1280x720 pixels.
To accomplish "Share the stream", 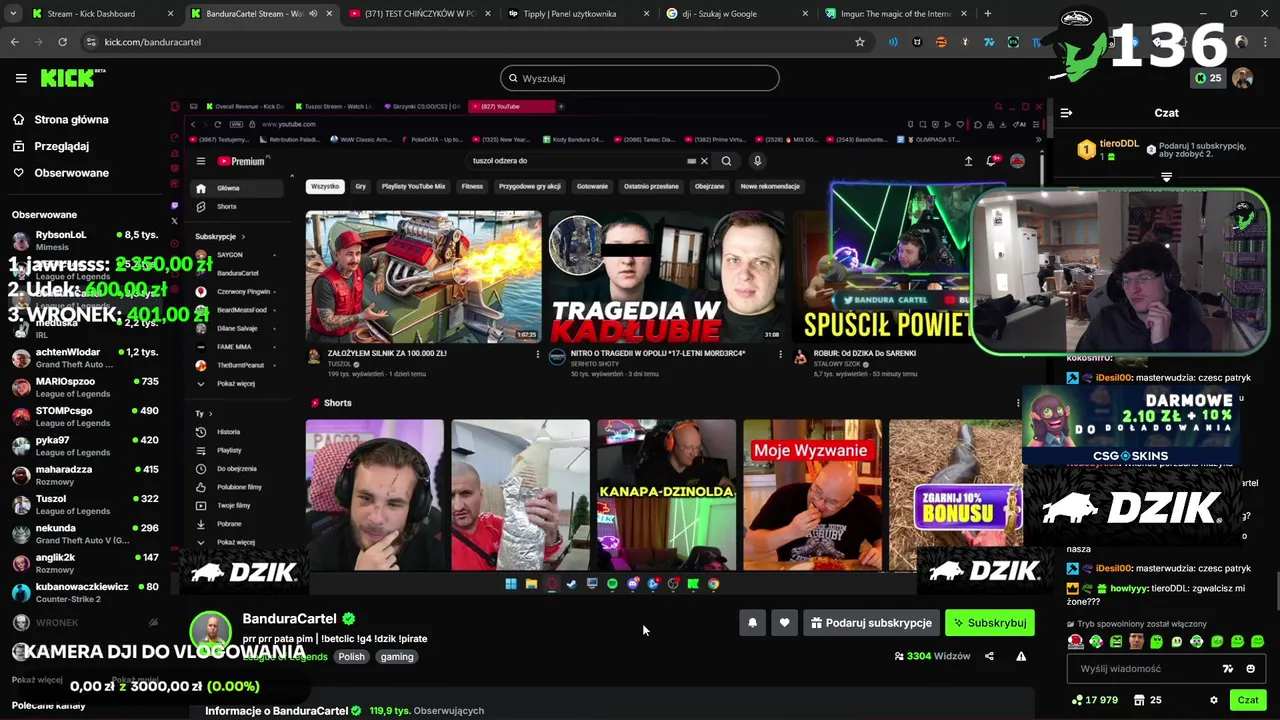I will tap(989, 656).
